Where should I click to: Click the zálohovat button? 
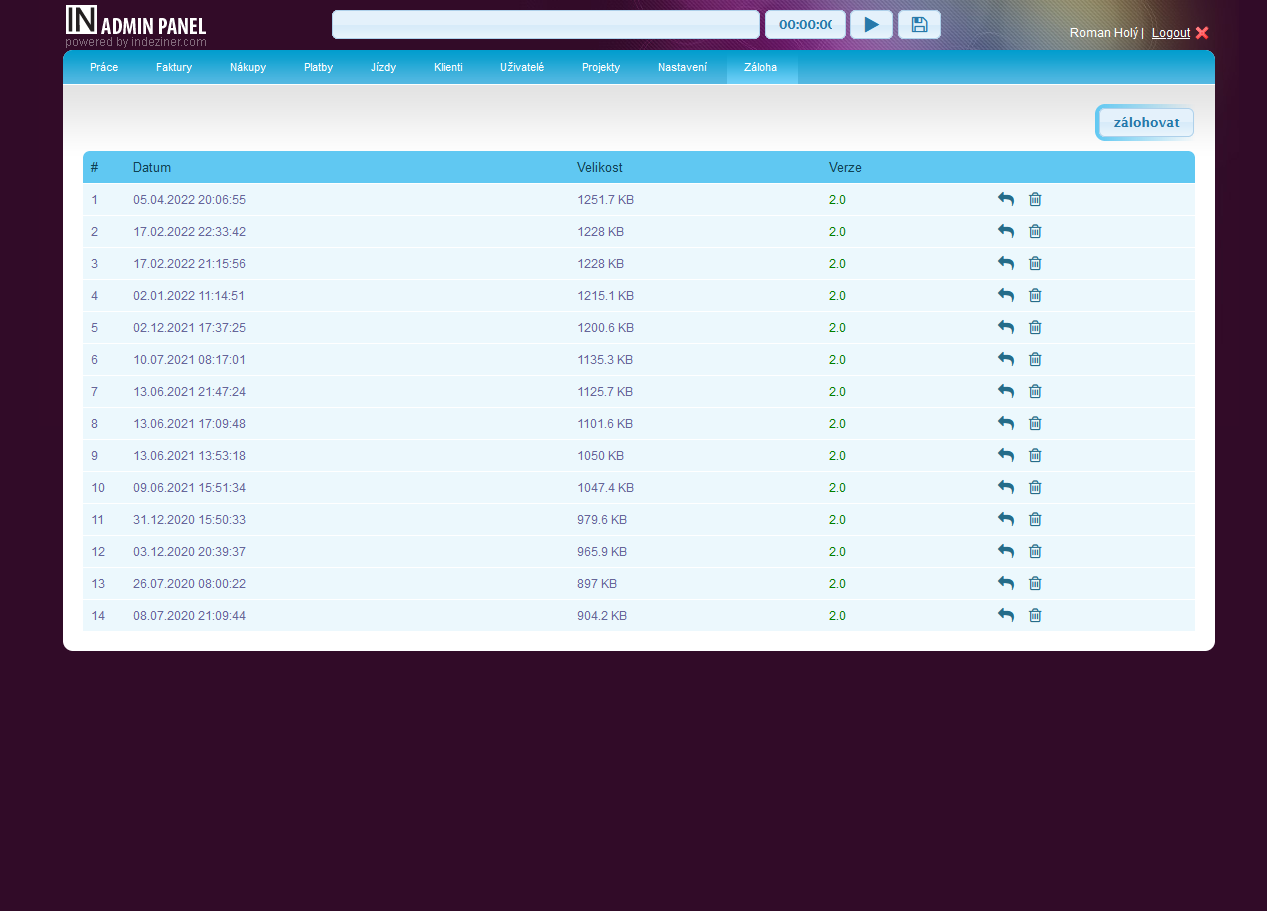click(1145, 122)
